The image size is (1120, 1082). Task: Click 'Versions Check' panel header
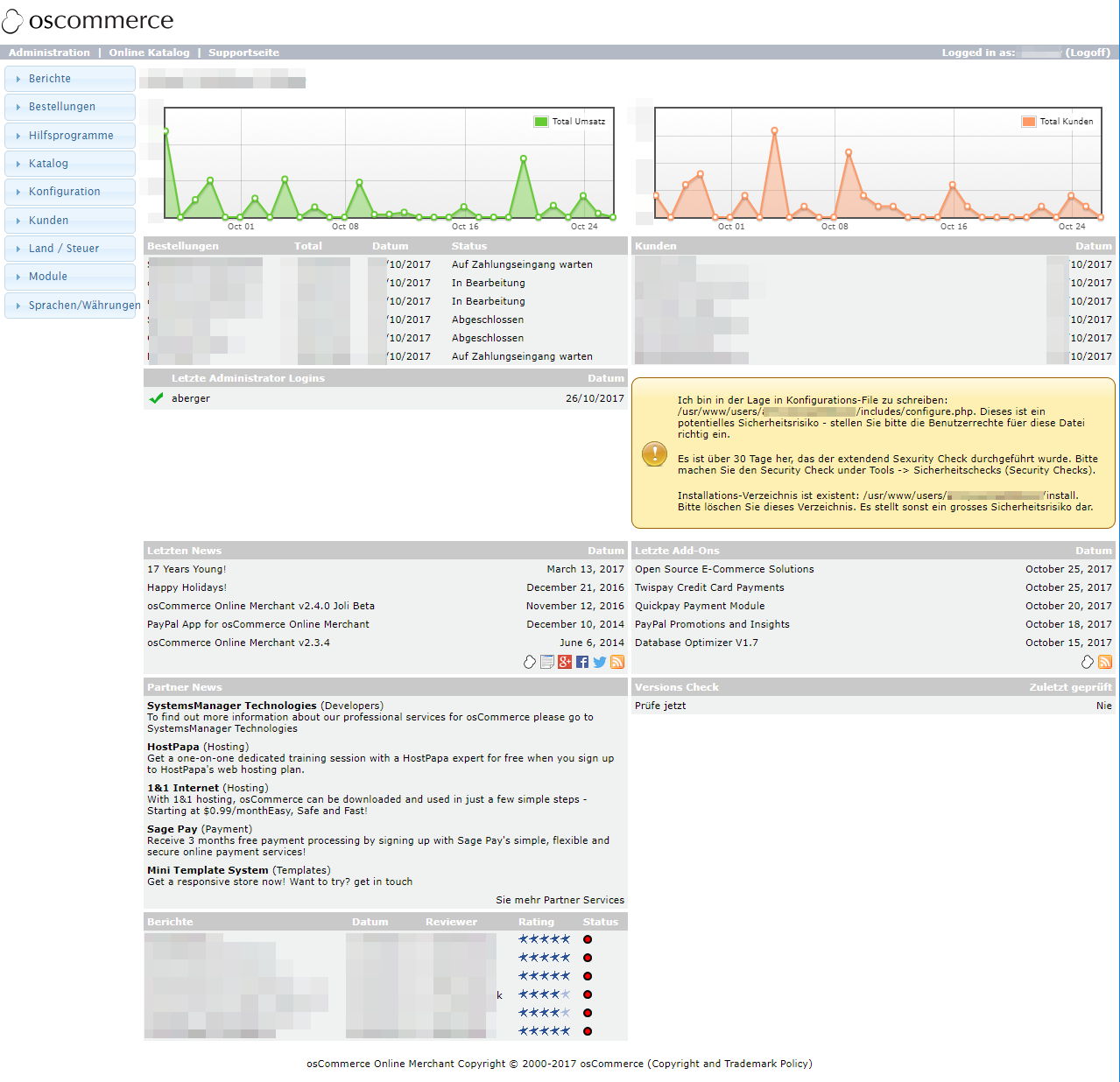677,687
